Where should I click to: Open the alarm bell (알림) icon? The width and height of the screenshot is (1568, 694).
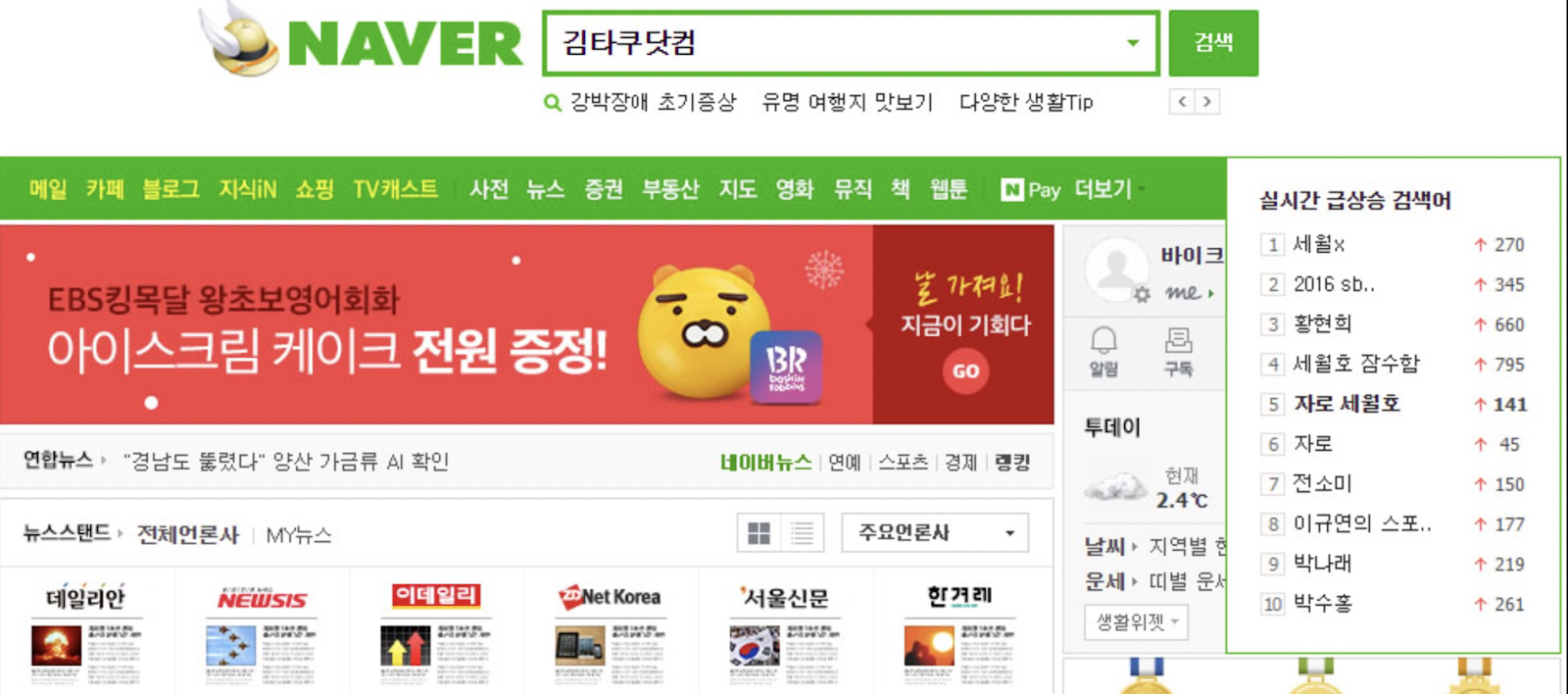(x=1103, y=351)
